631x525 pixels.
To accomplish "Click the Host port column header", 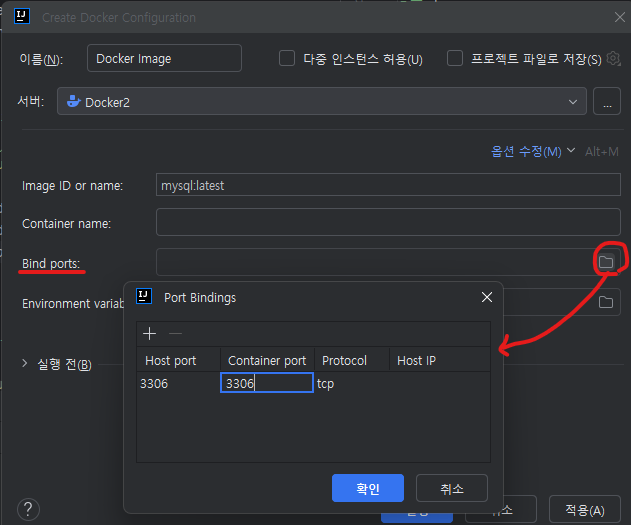I will coord(179,360).
